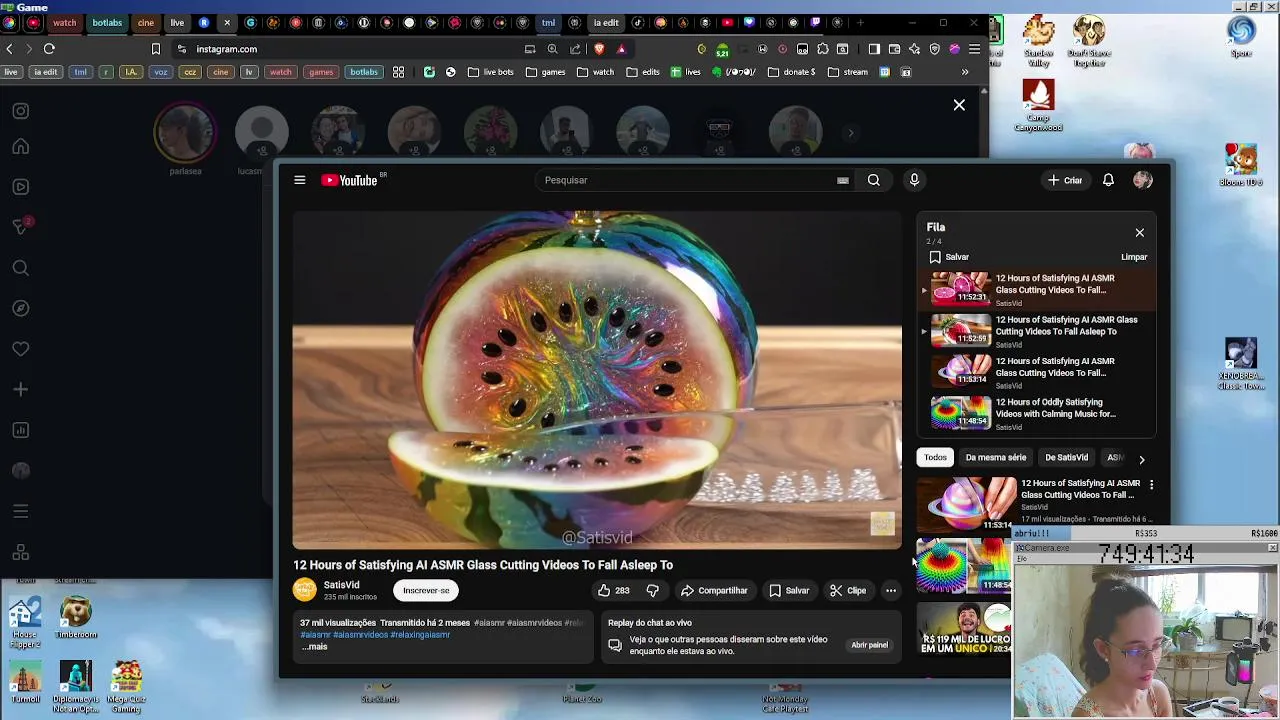Show next stories with the arrow
Screen dimensions: 1280x720
(x=851, y=133)
